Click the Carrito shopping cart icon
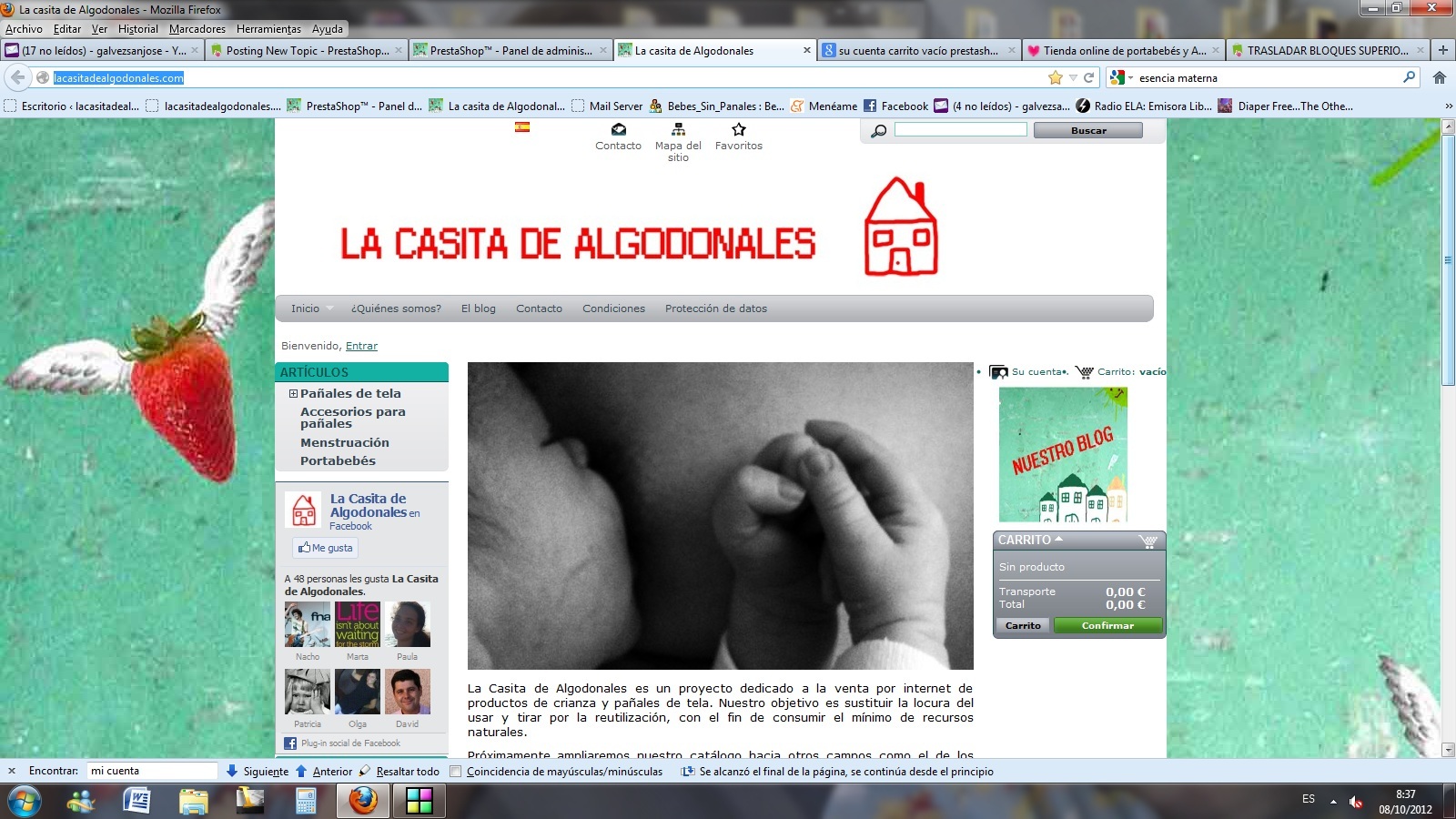 (1084, 372)
